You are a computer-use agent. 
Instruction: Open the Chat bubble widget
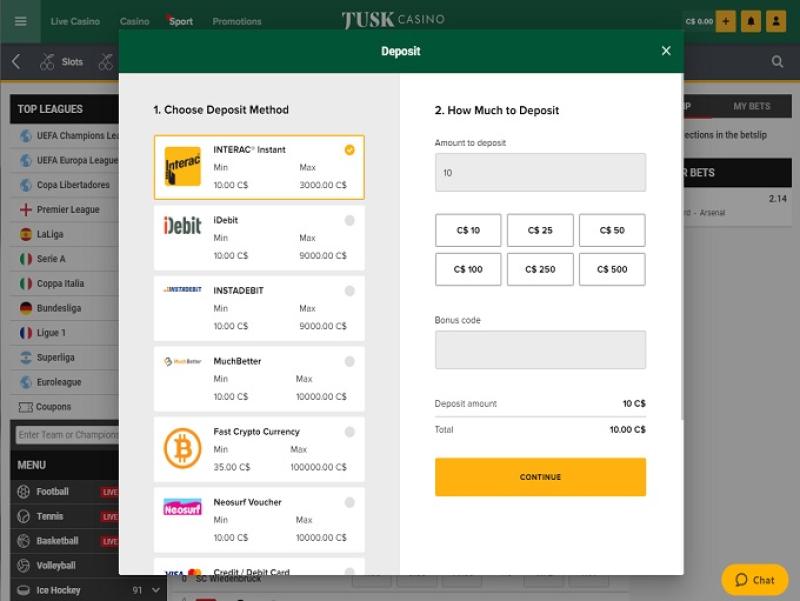[755, 580]
